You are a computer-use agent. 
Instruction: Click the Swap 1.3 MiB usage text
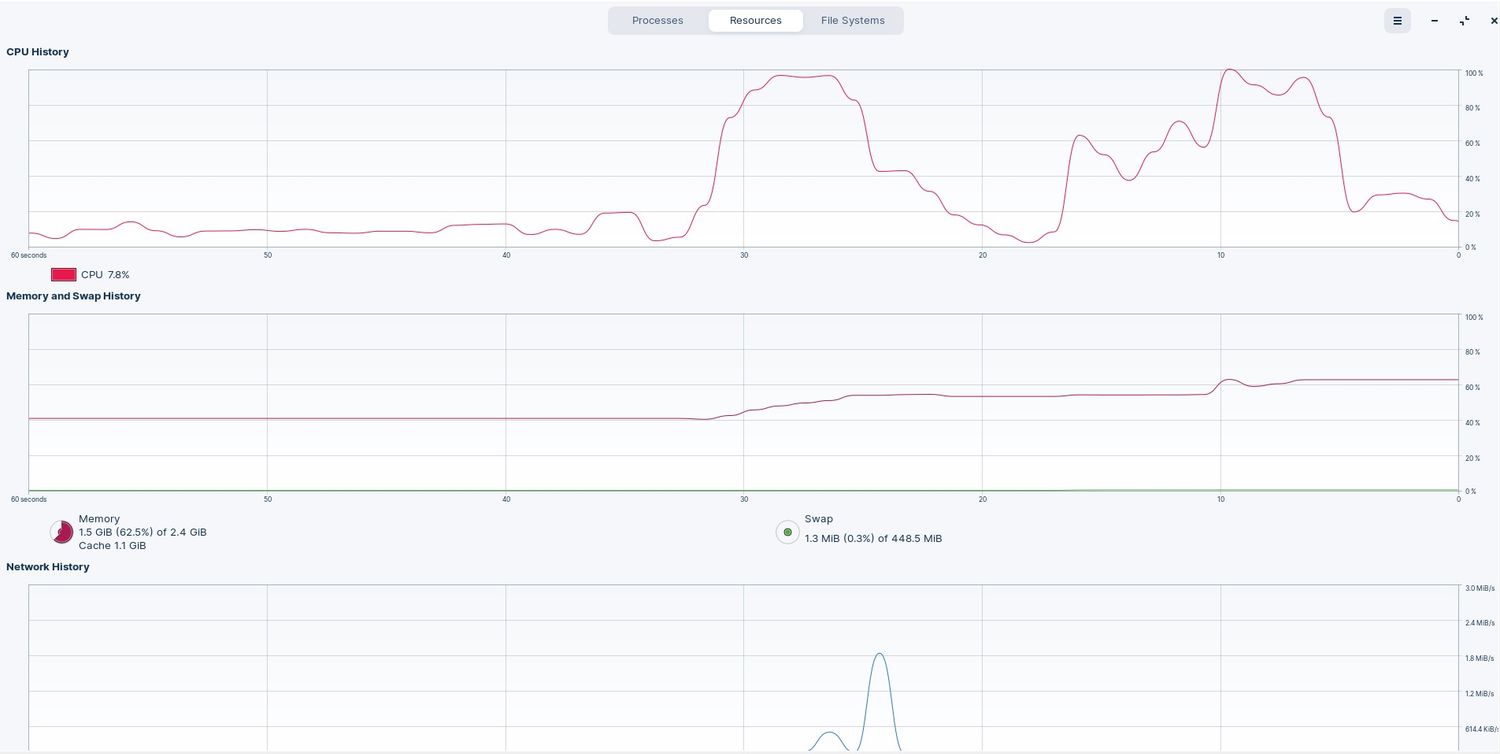[x=873, y=538]
